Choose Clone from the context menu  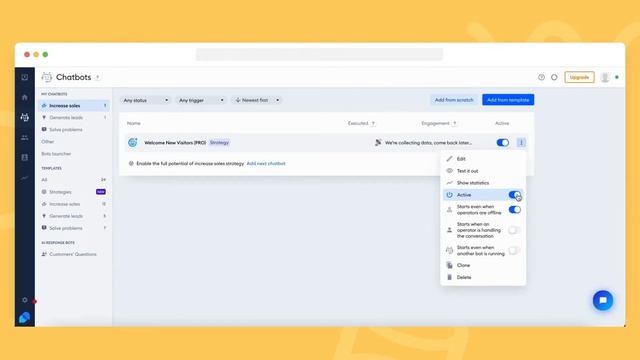tap(483, 265)
